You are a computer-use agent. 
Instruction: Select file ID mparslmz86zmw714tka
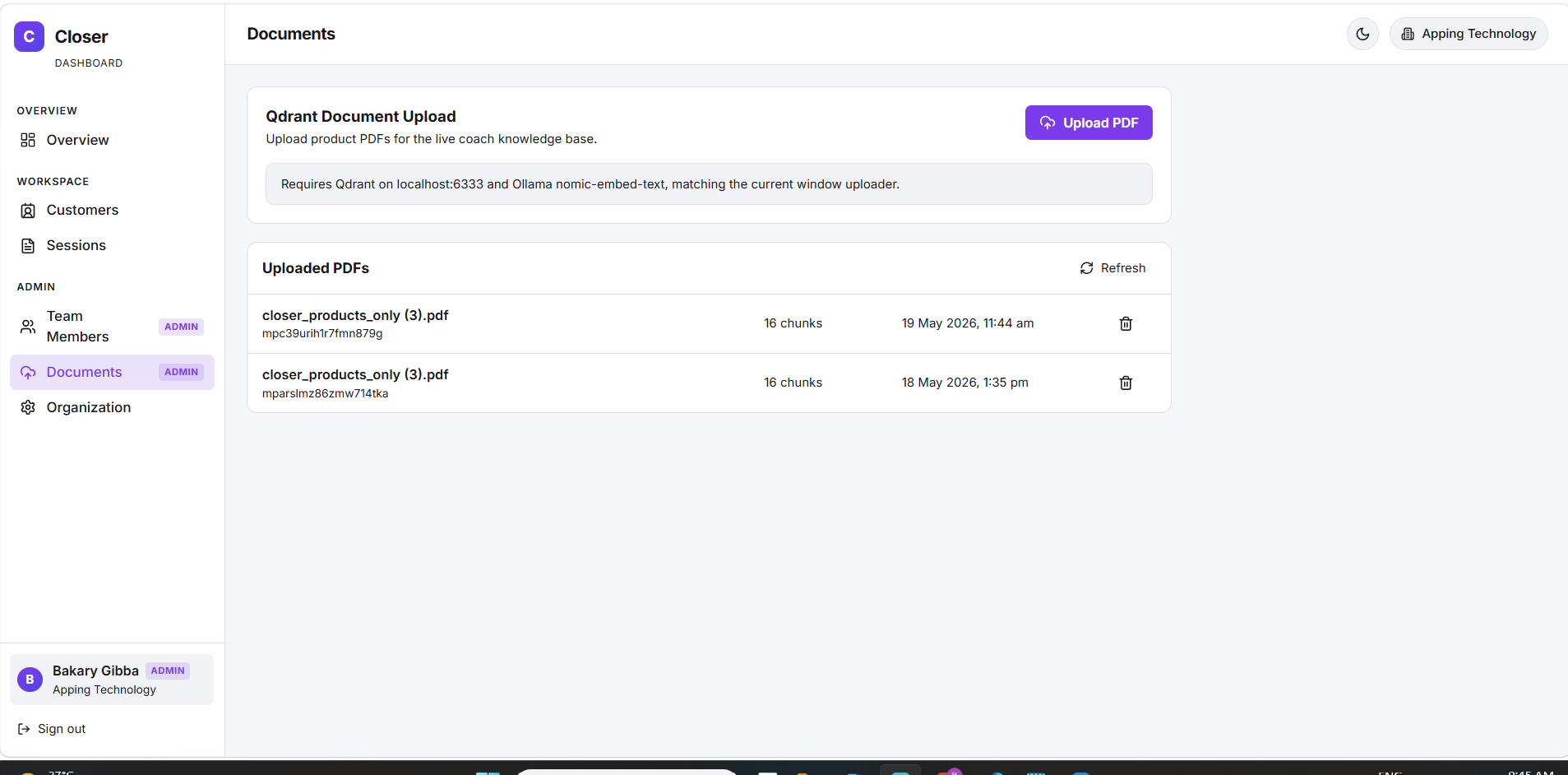326,393
